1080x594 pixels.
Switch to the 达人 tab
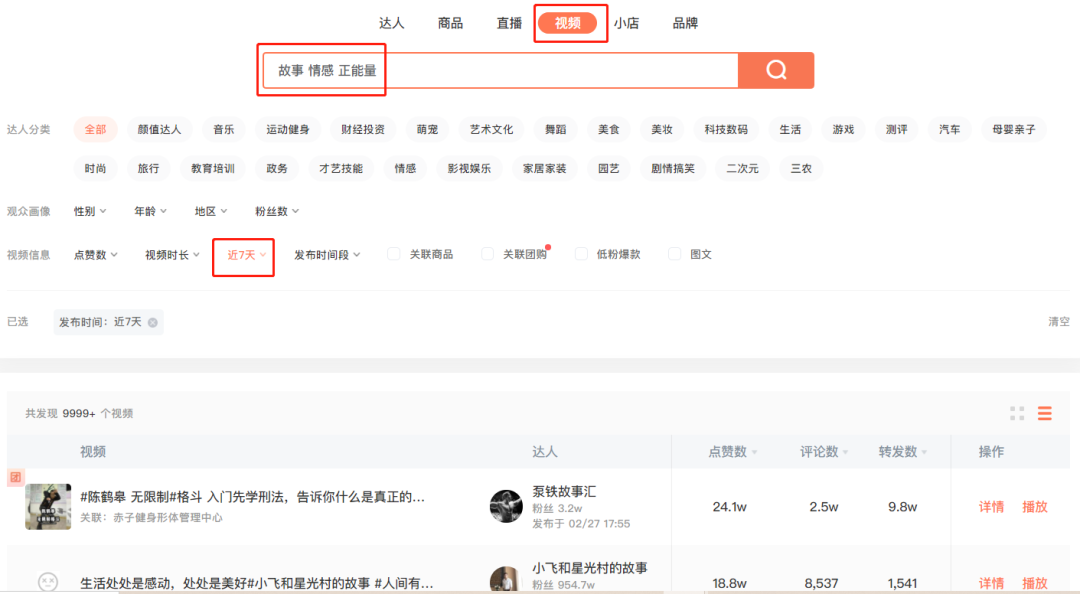pyautogui.click(x=391, y=23)
